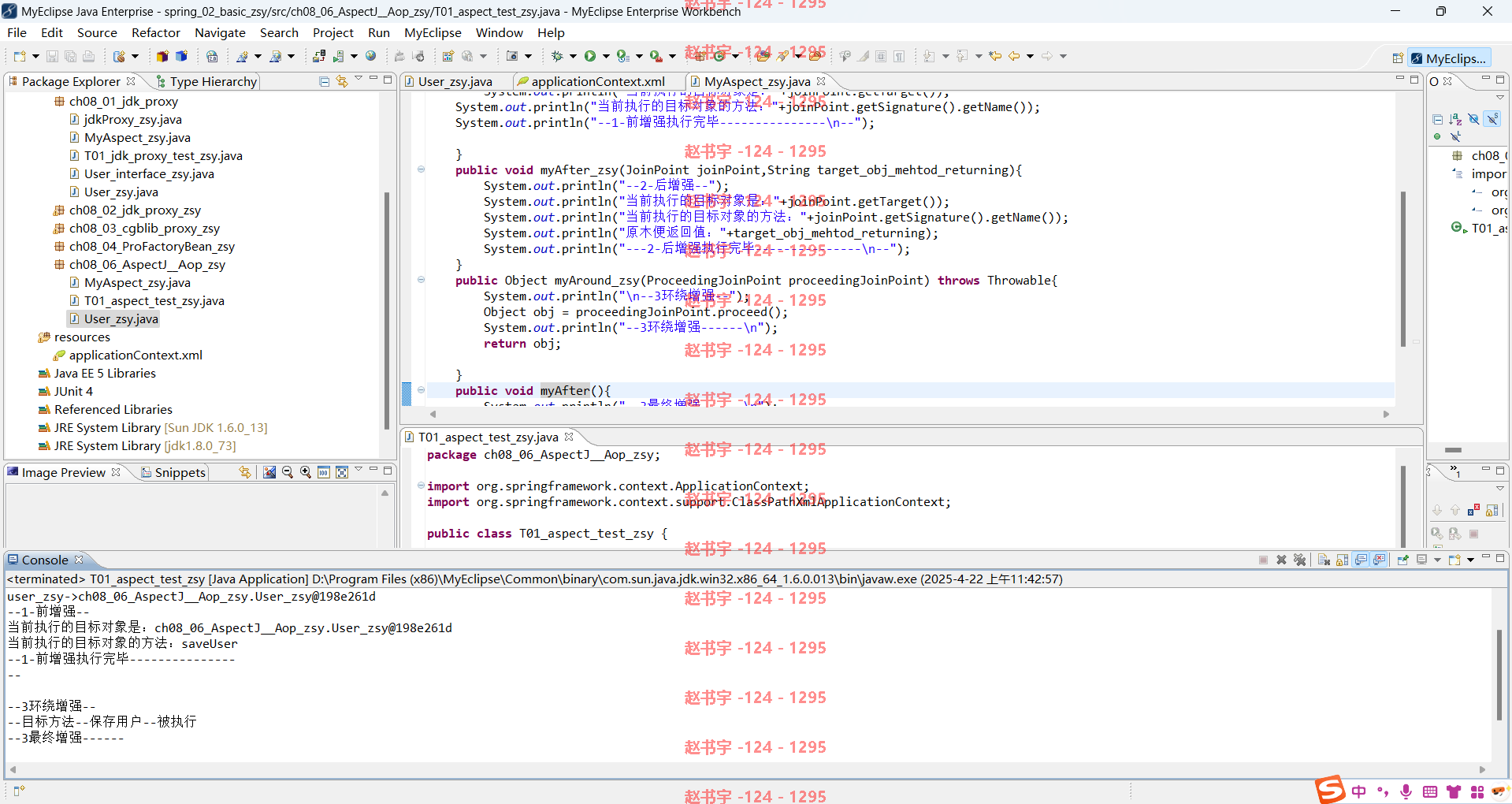This screenshot has width=1512, height=804.
Task: Toggle Link with Editor in Package Explorer
Action: coord(342,81)
